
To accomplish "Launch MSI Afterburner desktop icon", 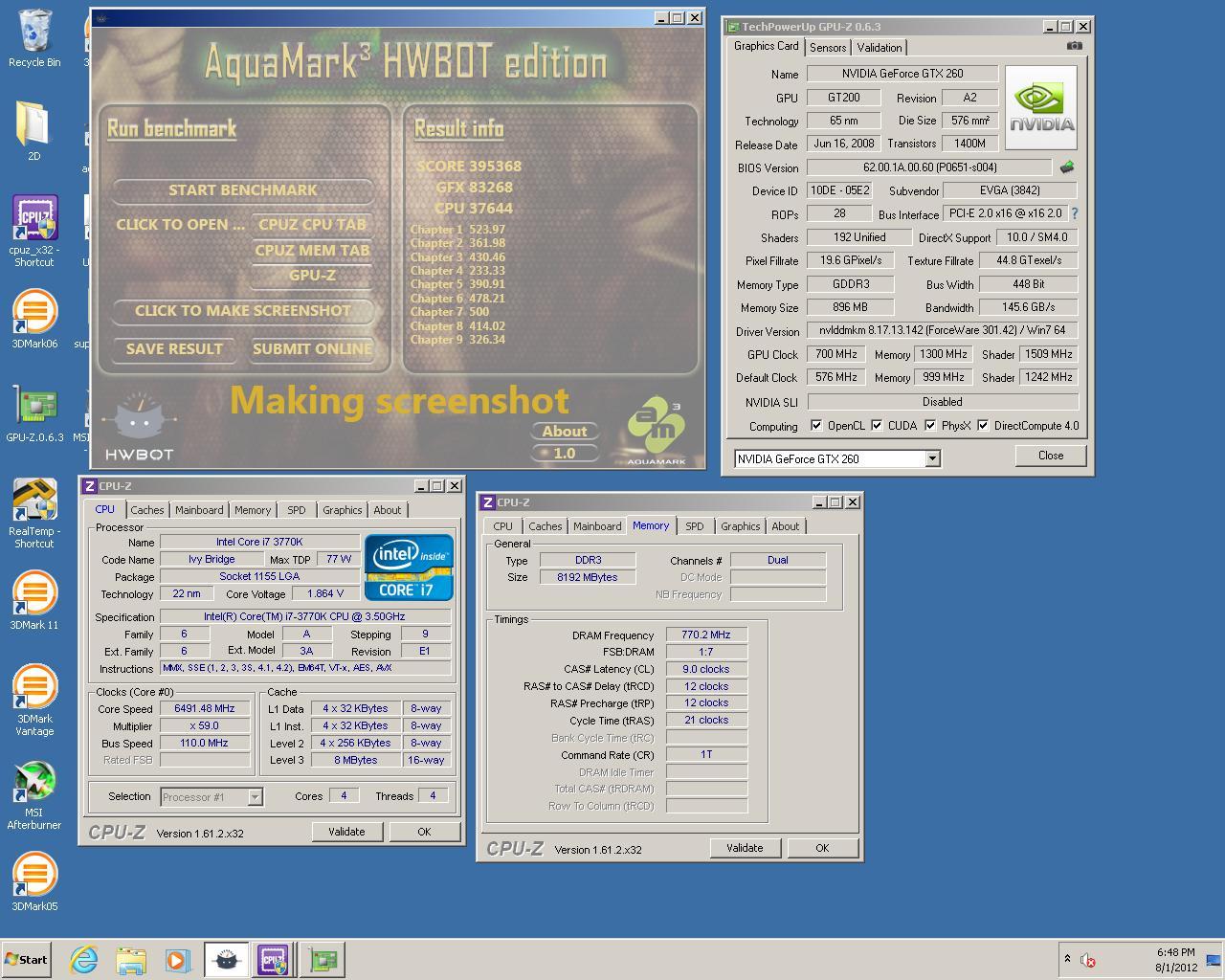I will (x=34, y=794).
